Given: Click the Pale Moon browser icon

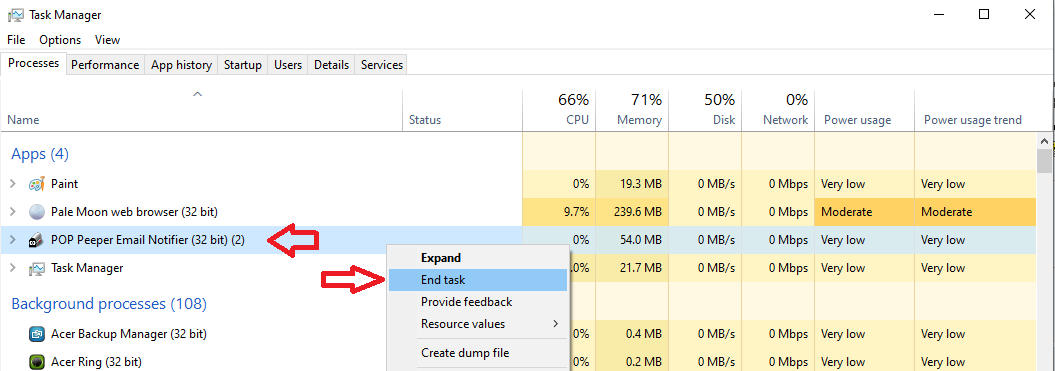Looking at the screenshot, I should point(37,212).
